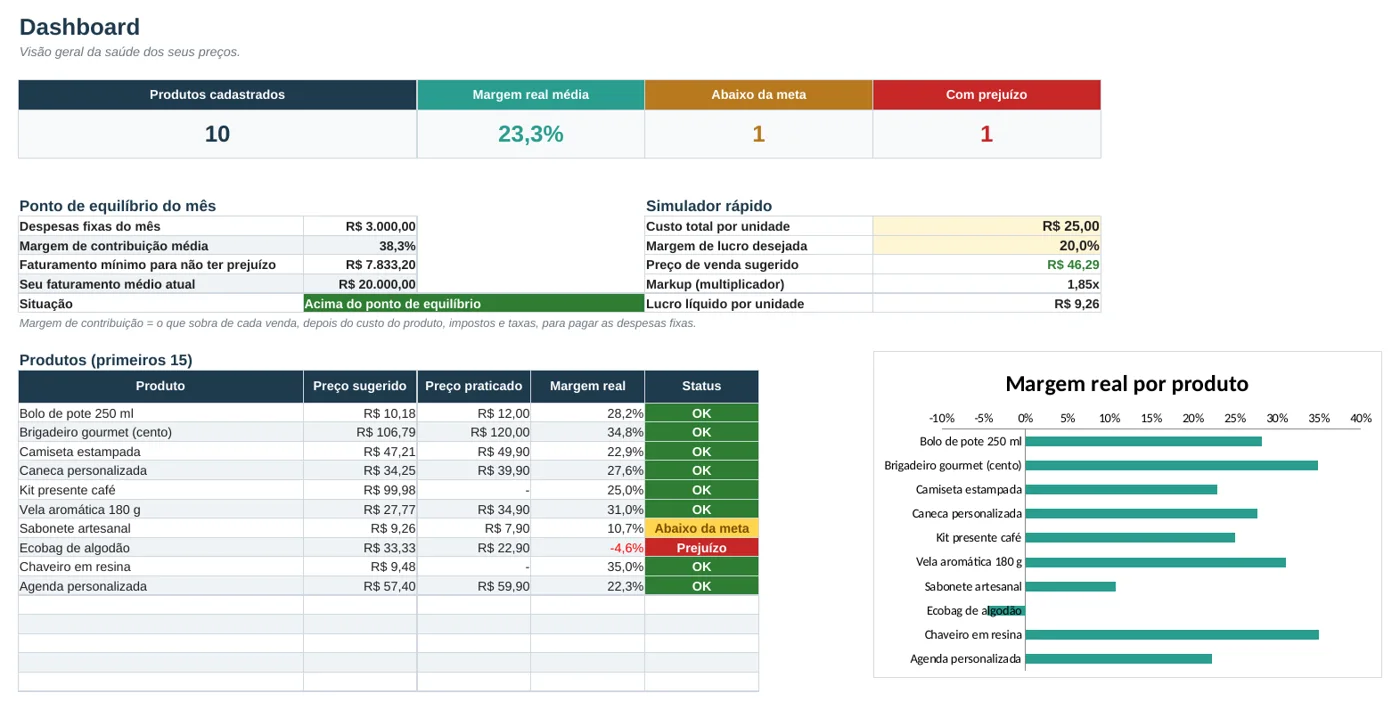Image resolution: width=1400 pixels, height=710 pixels.
Task: Select the suggested price R$ 46,29
Action: pos(986,265)
